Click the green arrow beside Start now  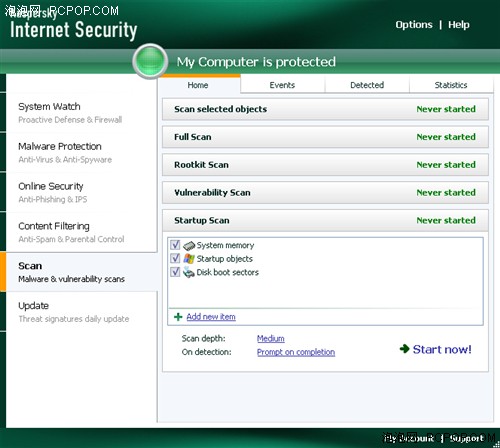[x=404, y=349]
